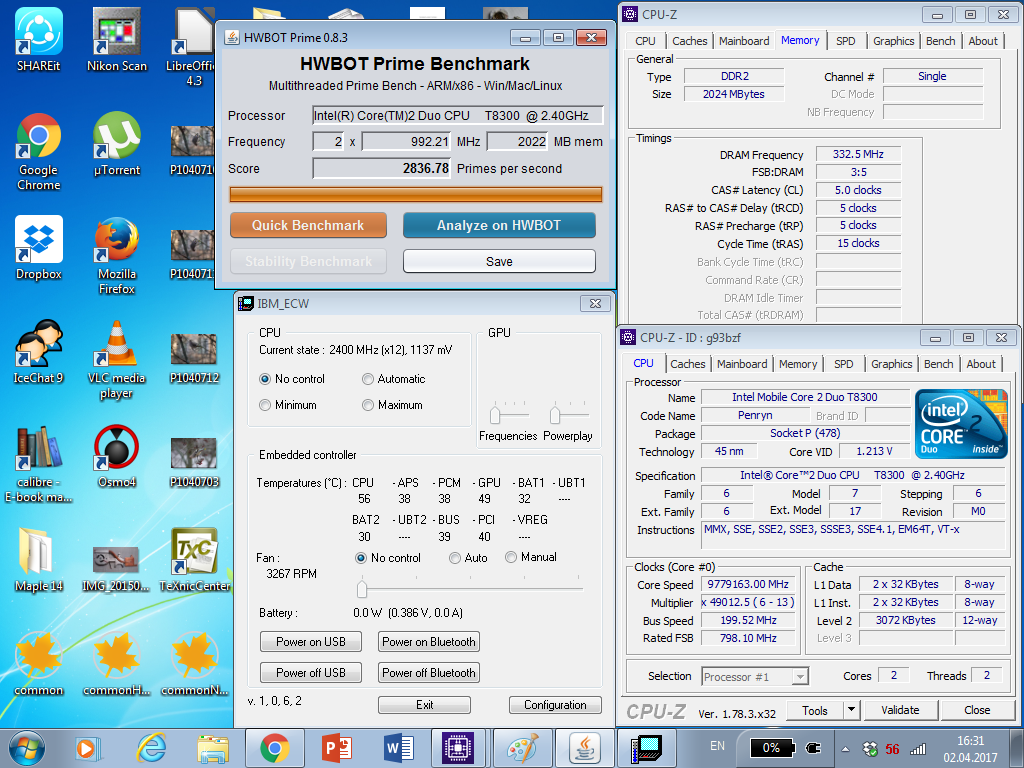This screenshot has height=768, width=1024.
Task: Click Exit in IBM_ECW
Action: coord(424,705)
